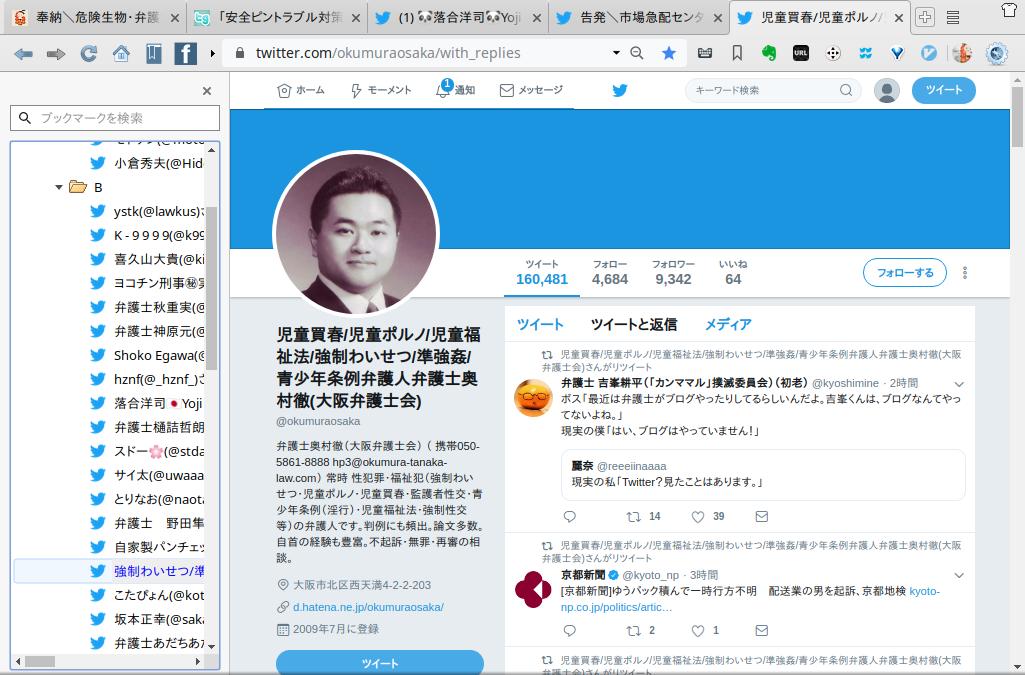Click the bookmark search field

click(115, 118)
